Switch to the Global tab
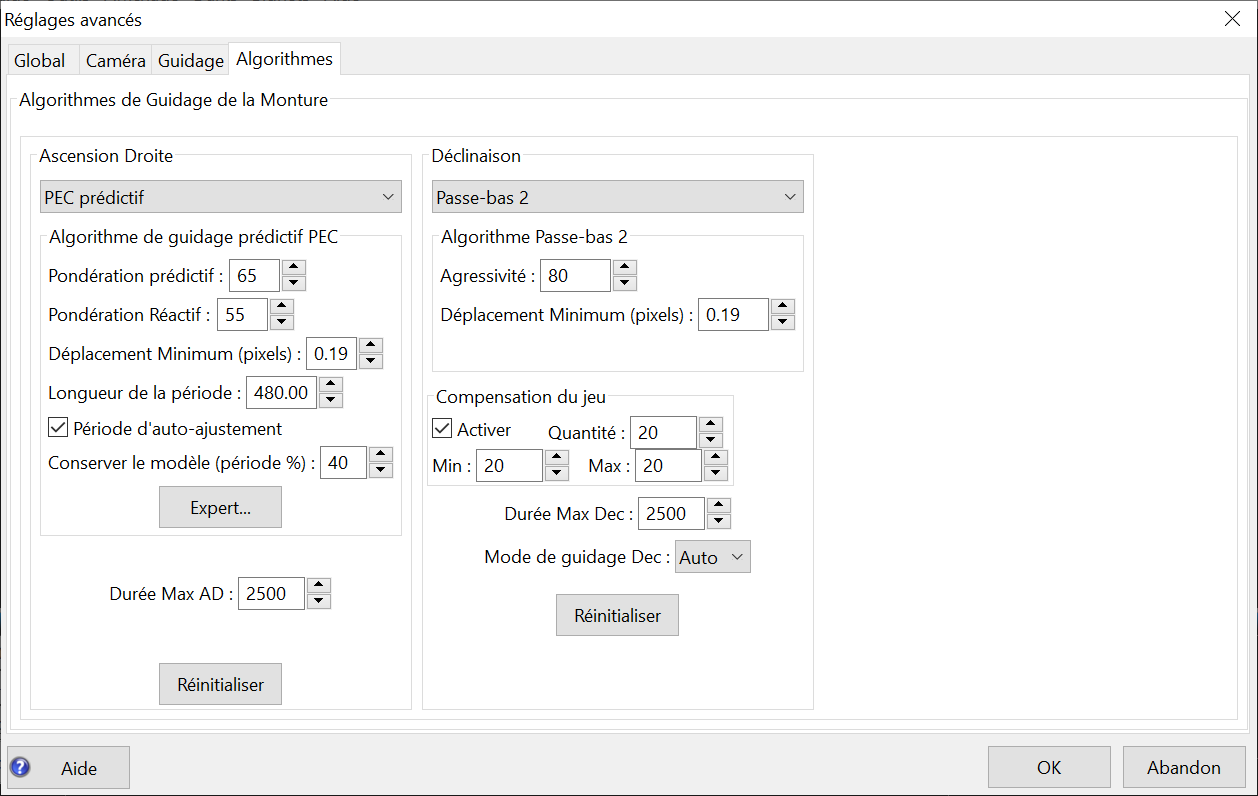 tap(40, 61)
